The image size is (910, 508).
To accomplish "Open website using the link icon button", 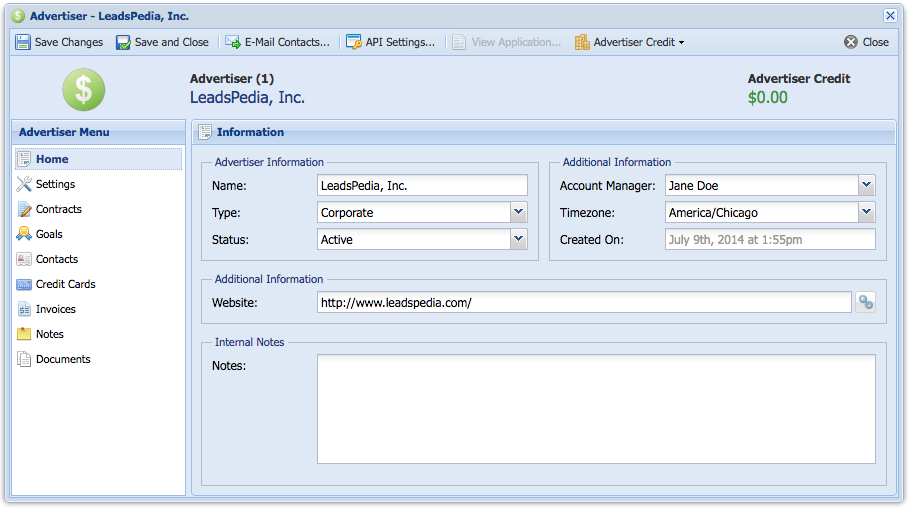I will coord(865,302).
